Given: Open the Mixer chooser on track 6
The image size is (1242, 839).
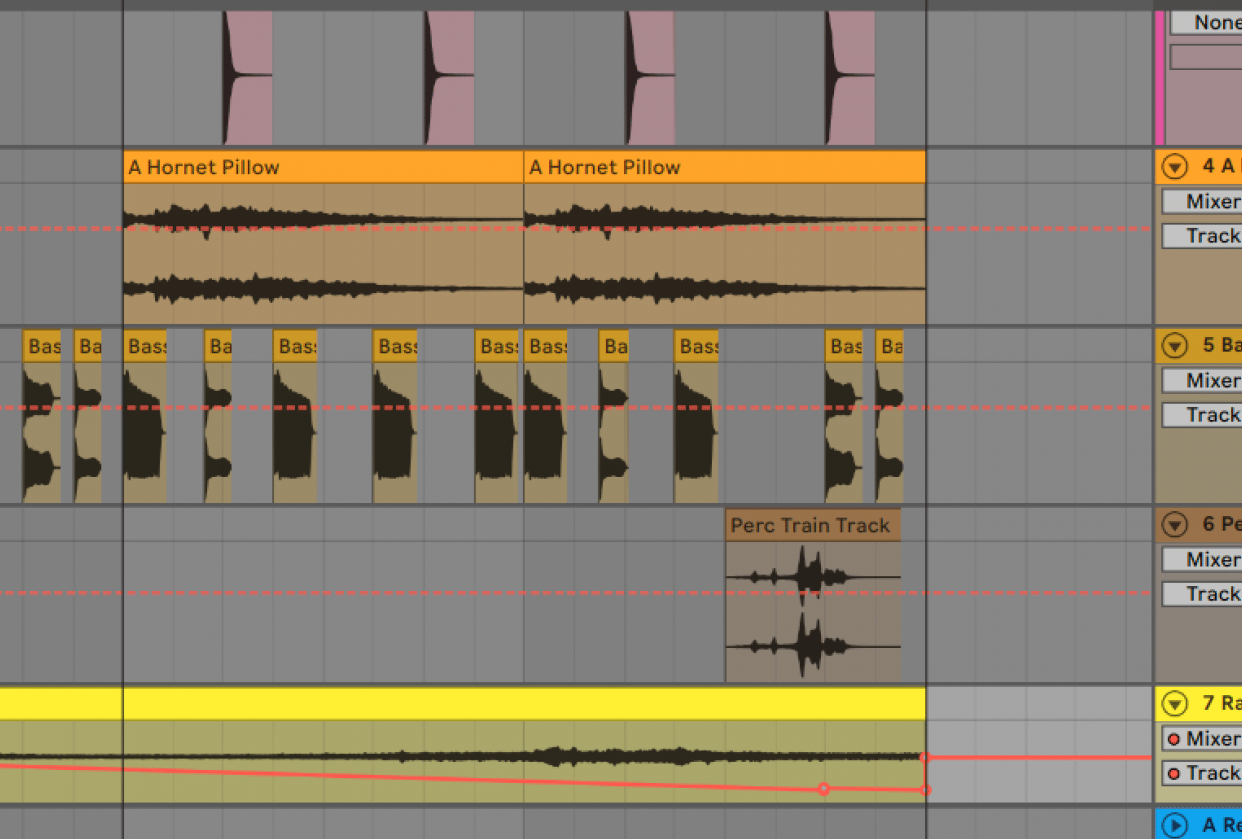Looking at the screenshot, I should [x=1204, y=560].
